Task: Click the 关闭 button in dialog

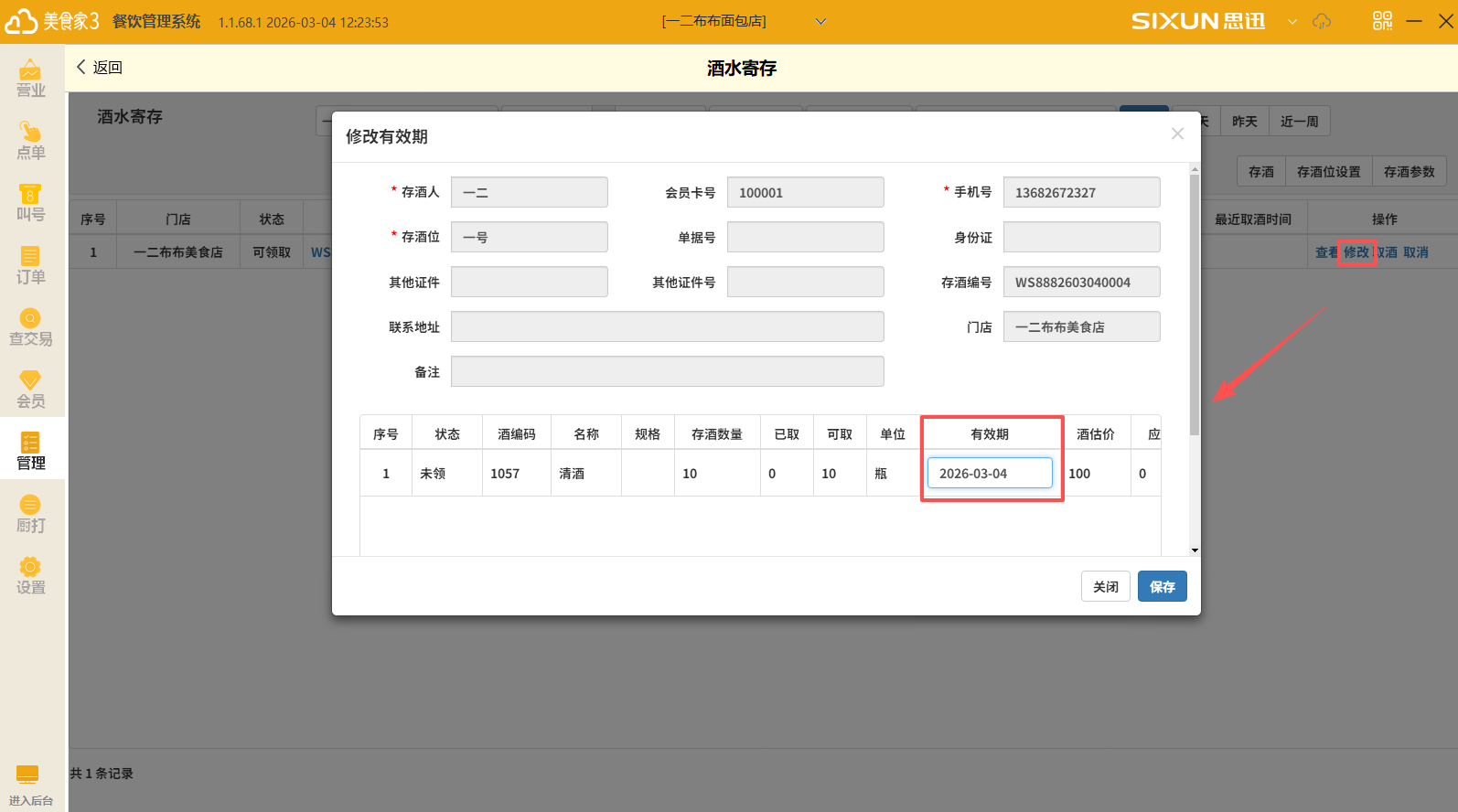Action: coord(1105,587)
